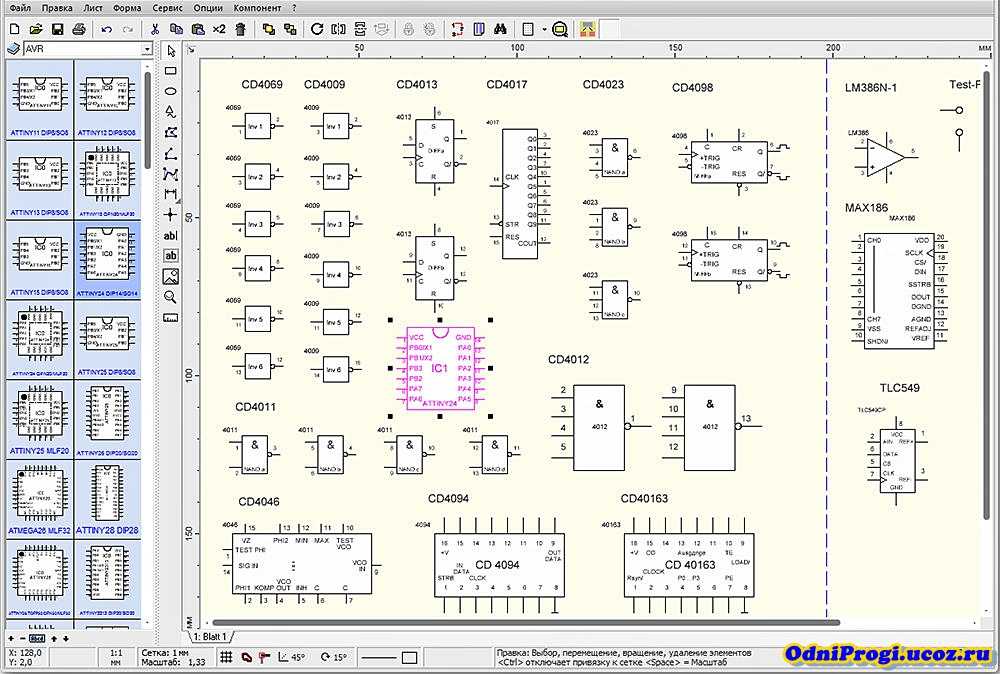Click the library book icon

(13, 49)
